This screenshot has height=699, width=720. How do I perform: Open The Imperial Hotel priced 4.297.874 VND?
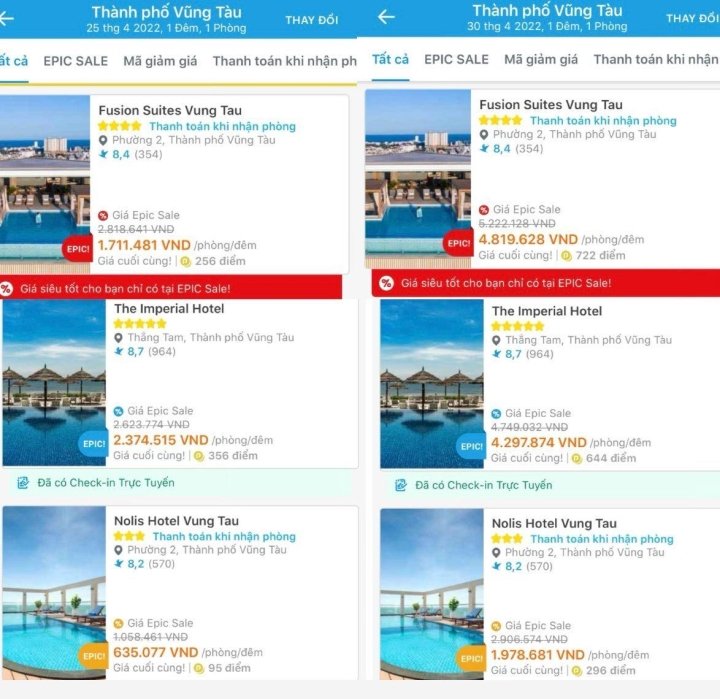coord(547,312)
